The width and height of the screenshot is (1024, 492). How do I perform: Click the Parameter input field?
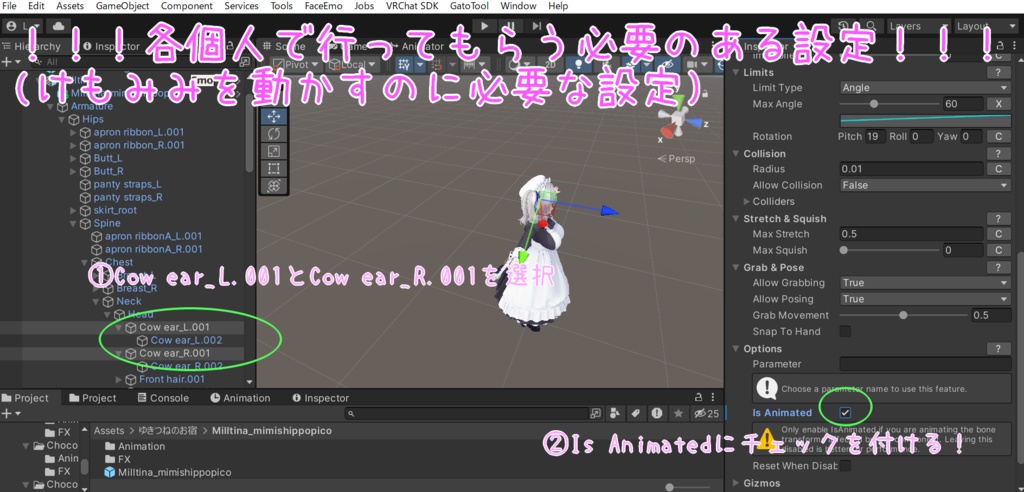coord(925,364)
